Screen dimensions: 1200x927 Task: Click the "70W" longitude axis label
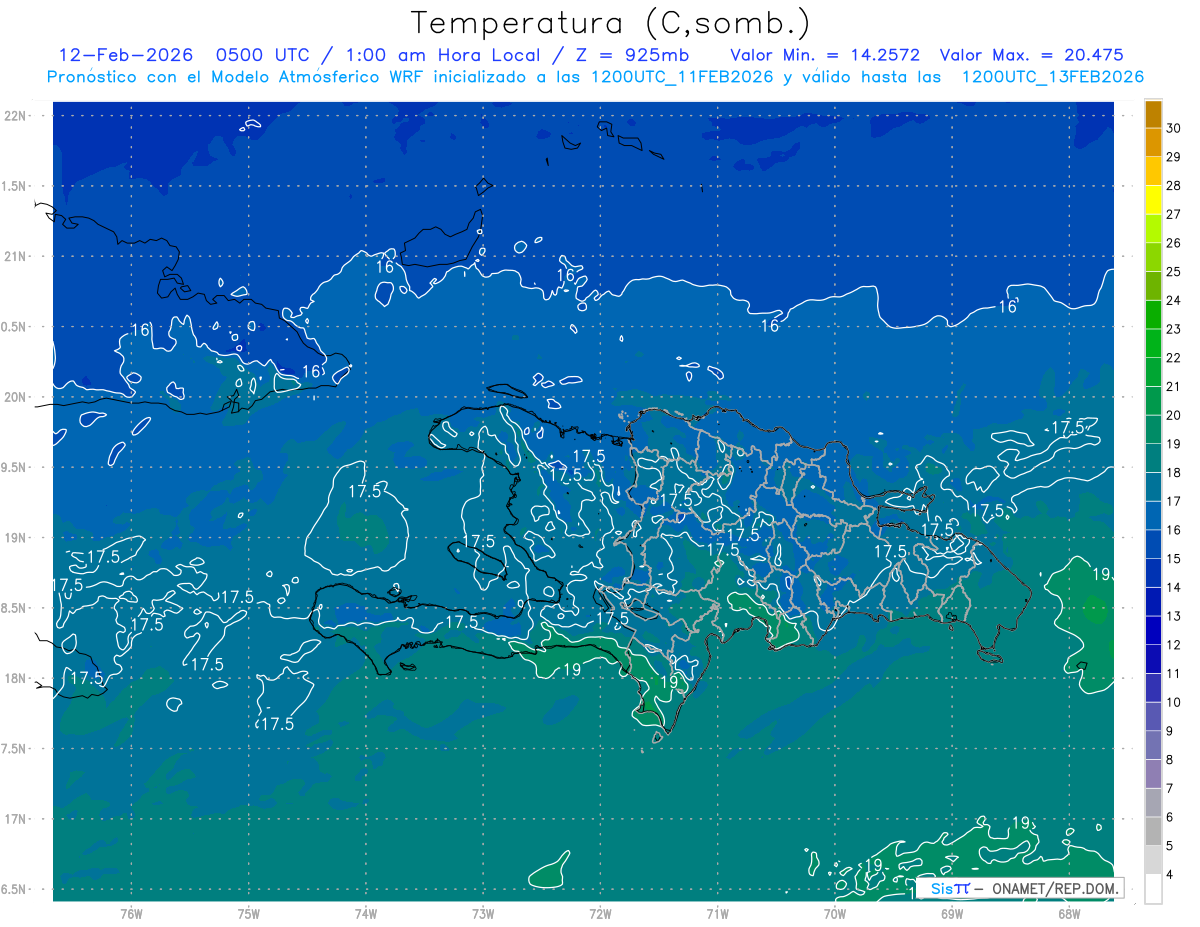pos(835,913)
